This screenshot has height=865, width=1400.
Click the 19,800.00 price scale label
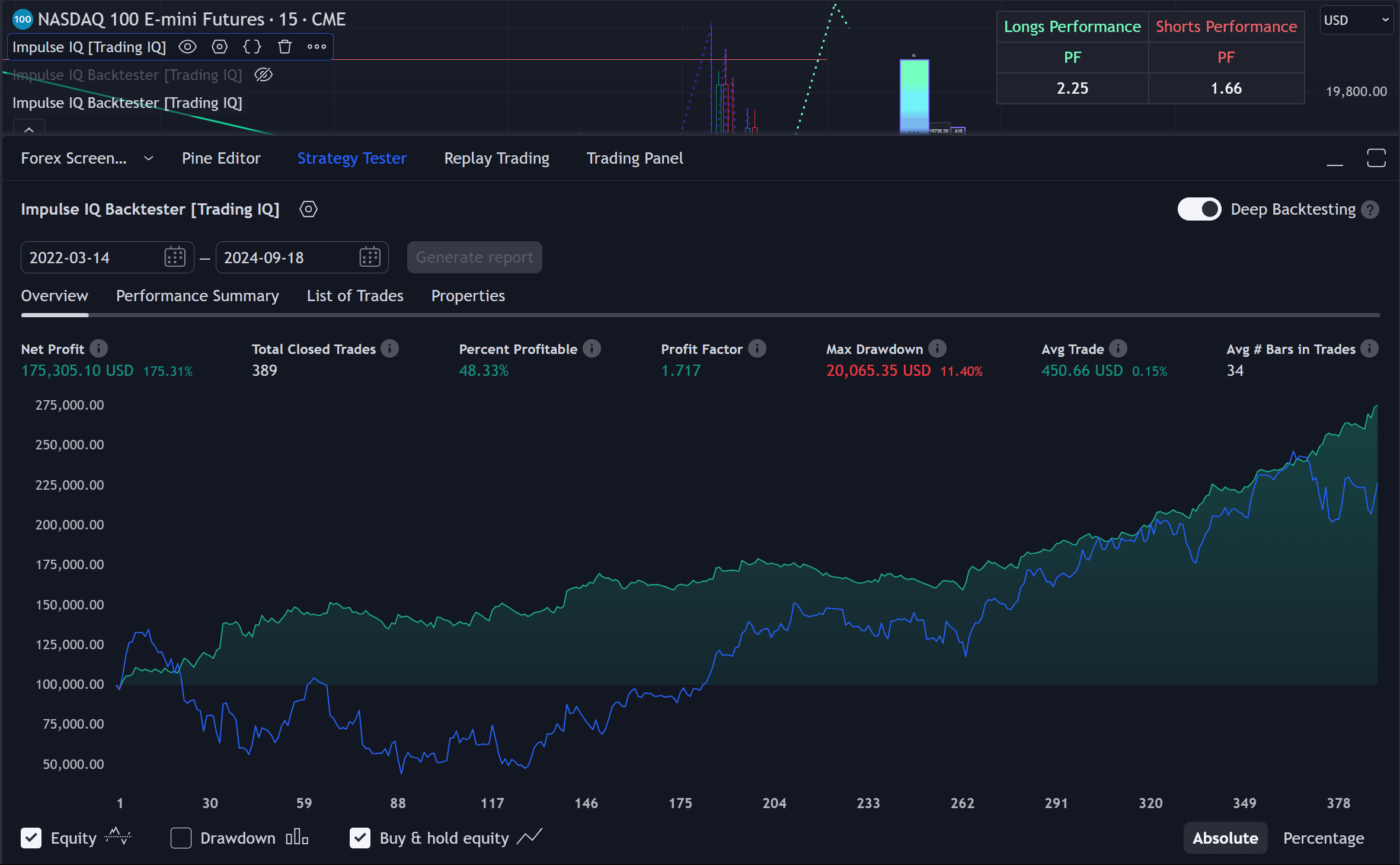point(1356,91)
